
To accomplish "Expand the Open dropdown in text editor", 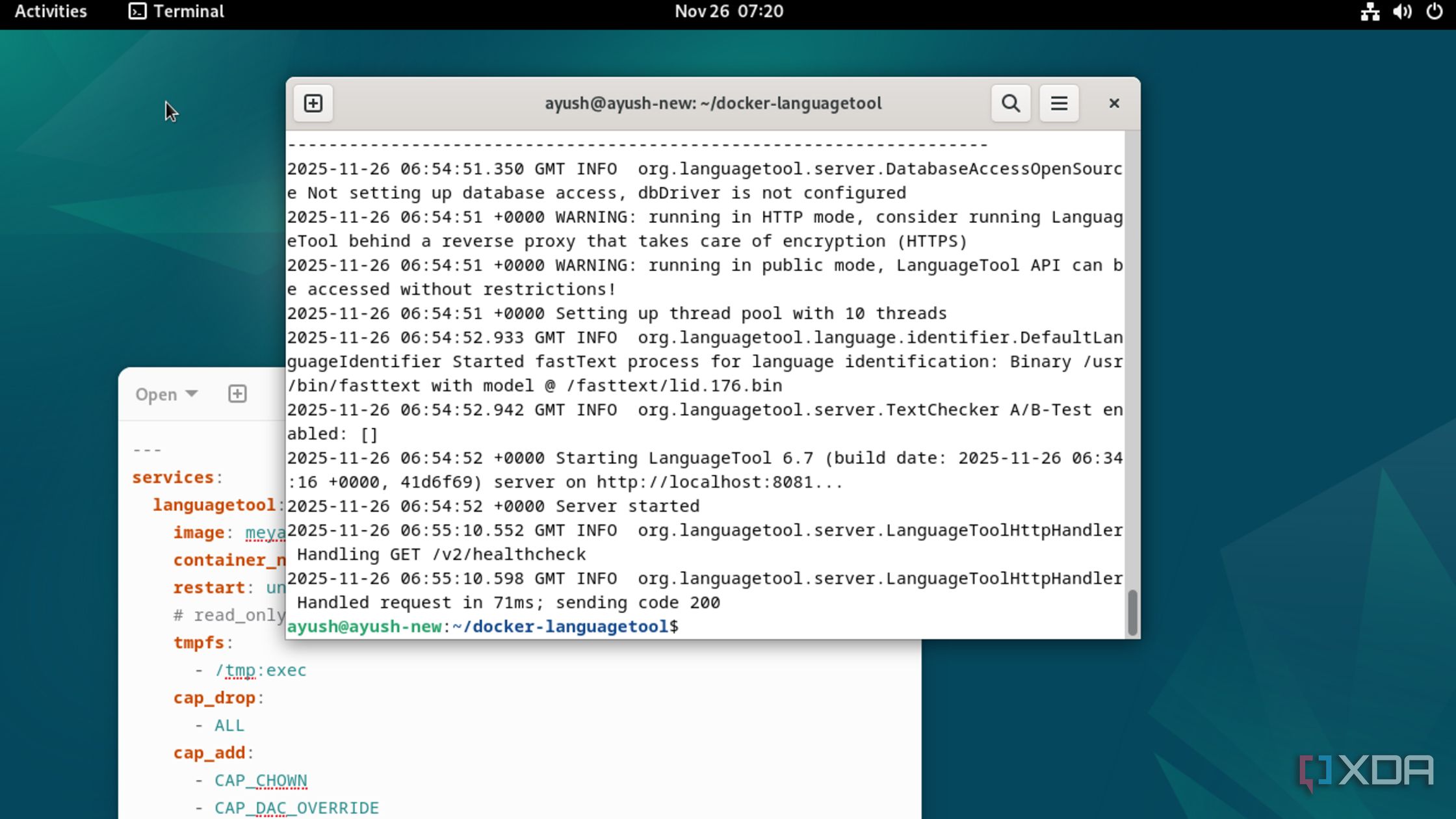I will (166, 395).
